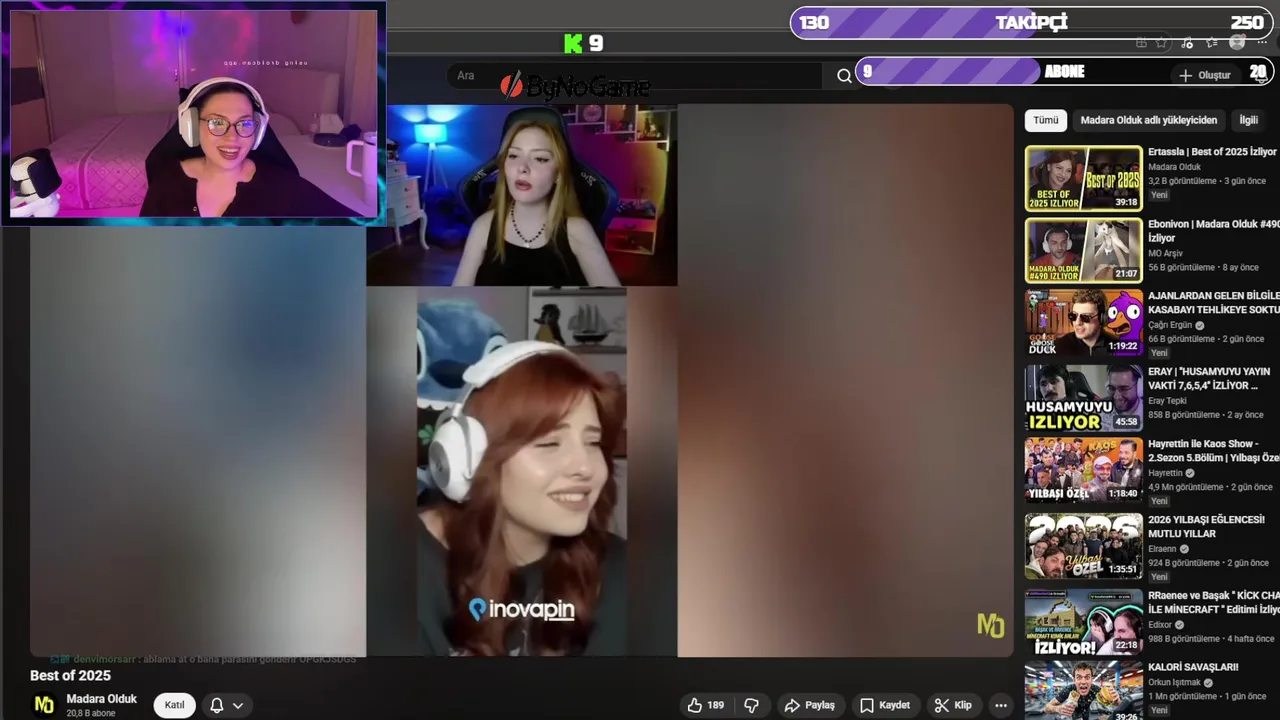Open browser media control music icon
This screenshot has width=1280, height=720.
point(1187,43)
